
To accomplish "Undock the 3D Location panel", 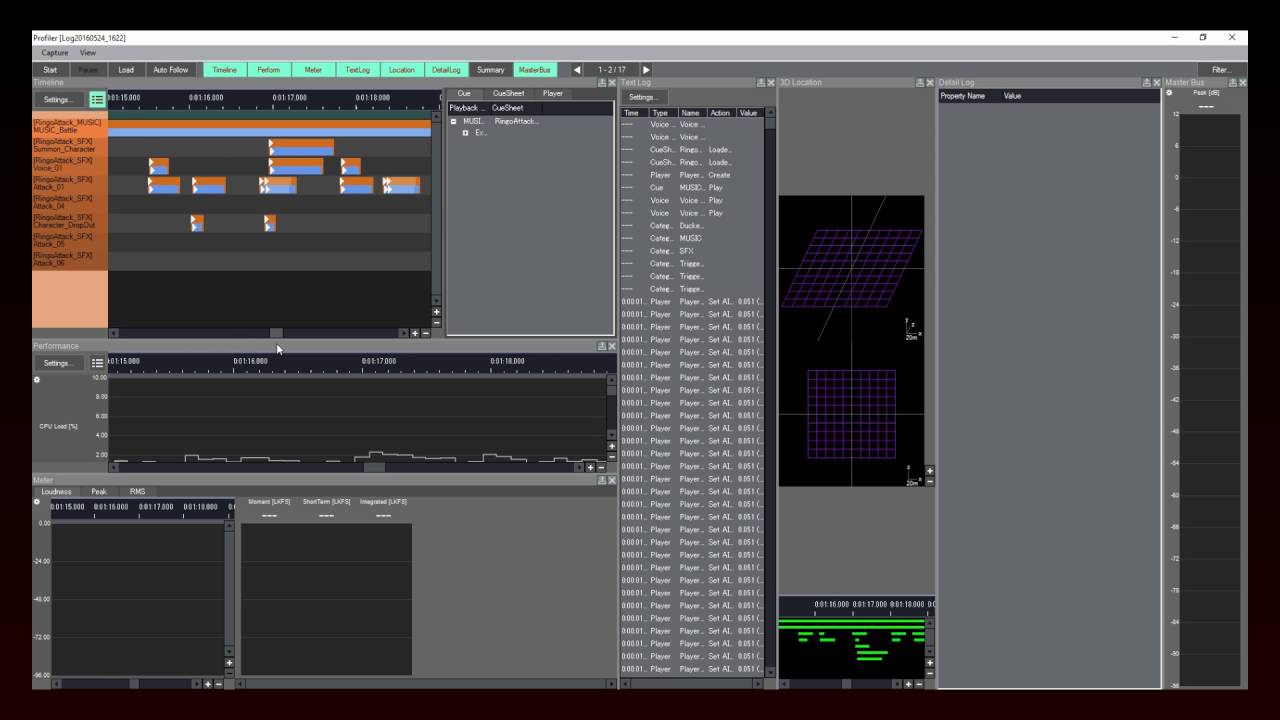I will tap(919, 82).
